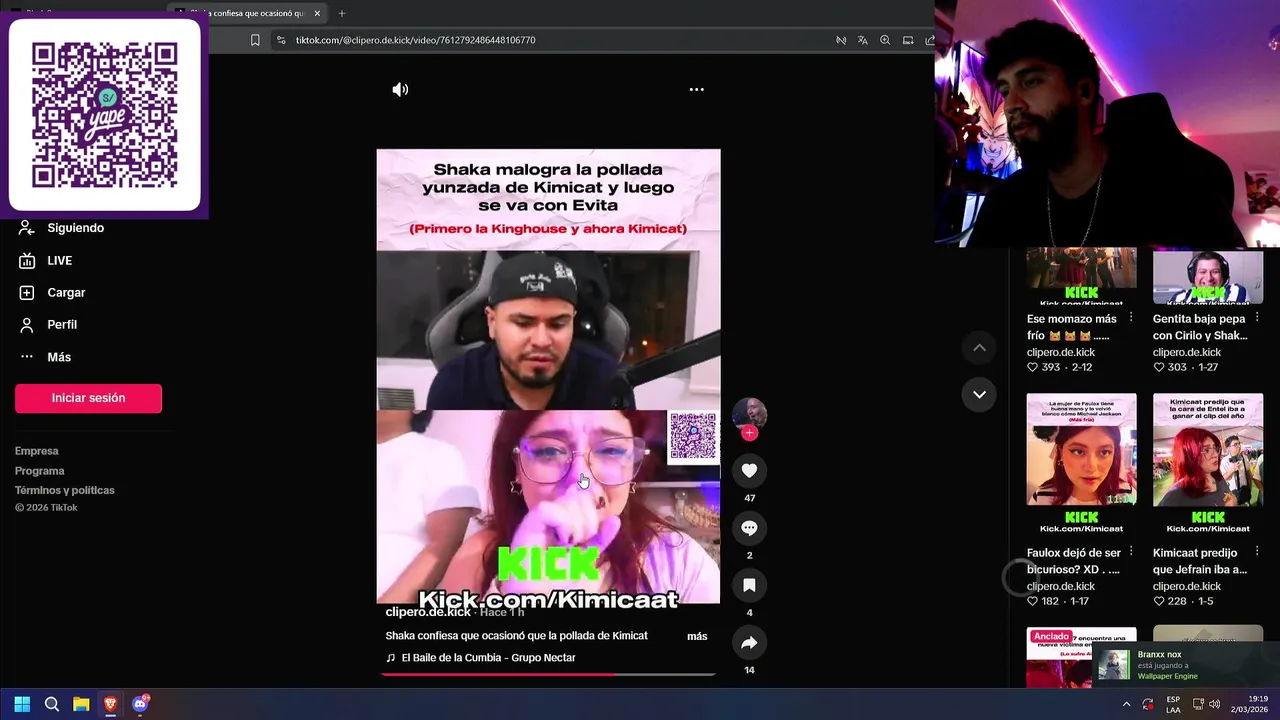Click the Kimicaat predijo que Jefrain title
The height and width of the screenshot is (720, 1280).
pyautogui.click(x=1200, y=561)
